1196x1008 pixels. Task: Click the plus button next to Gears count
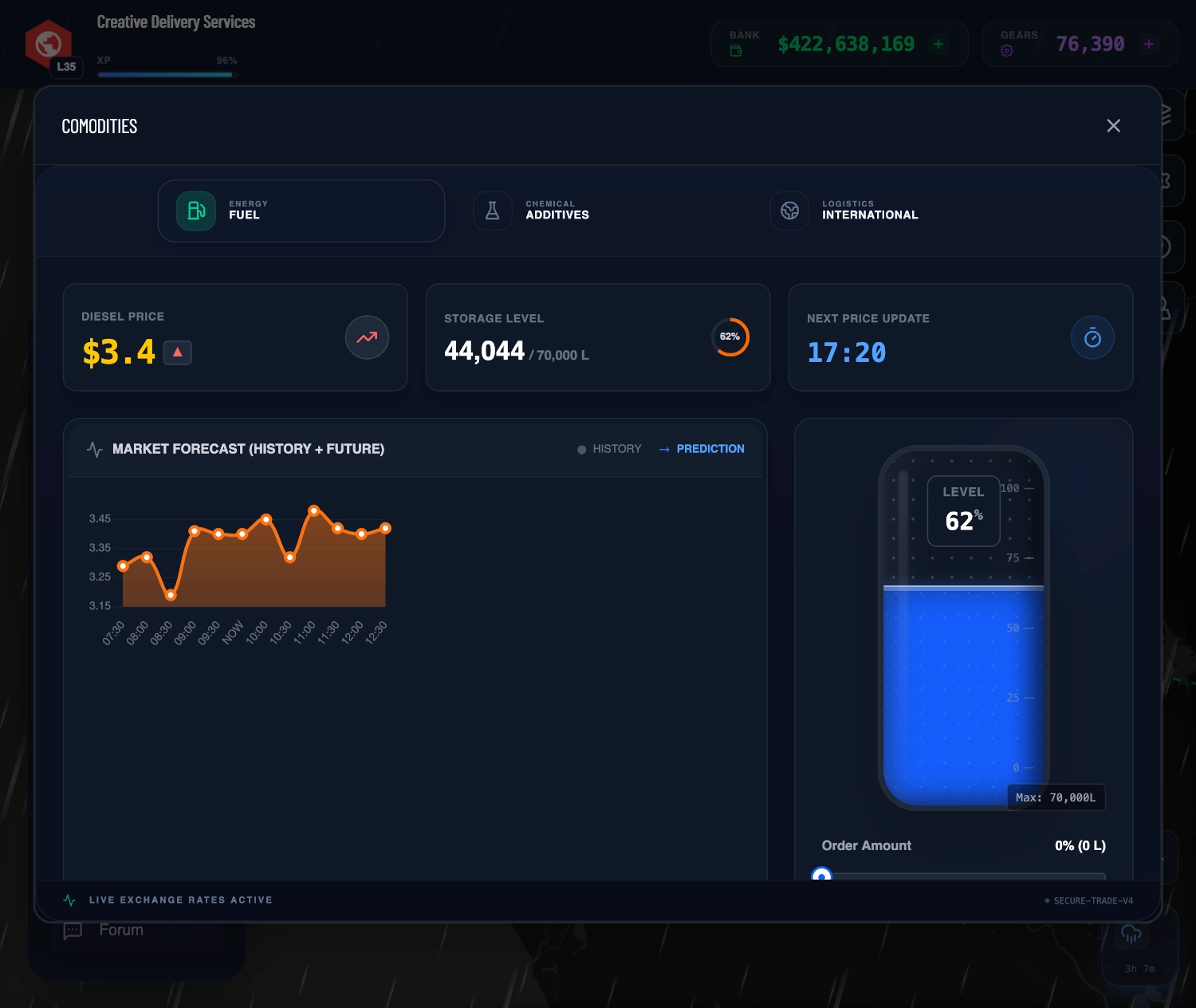pos(1148,44)
